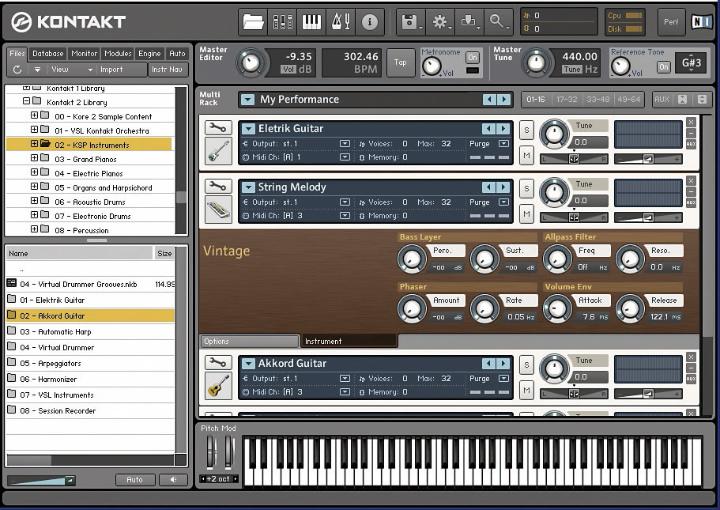Select rack page 17-32
720x510 pixels.
pyautogui.click(x=567, y=99)
